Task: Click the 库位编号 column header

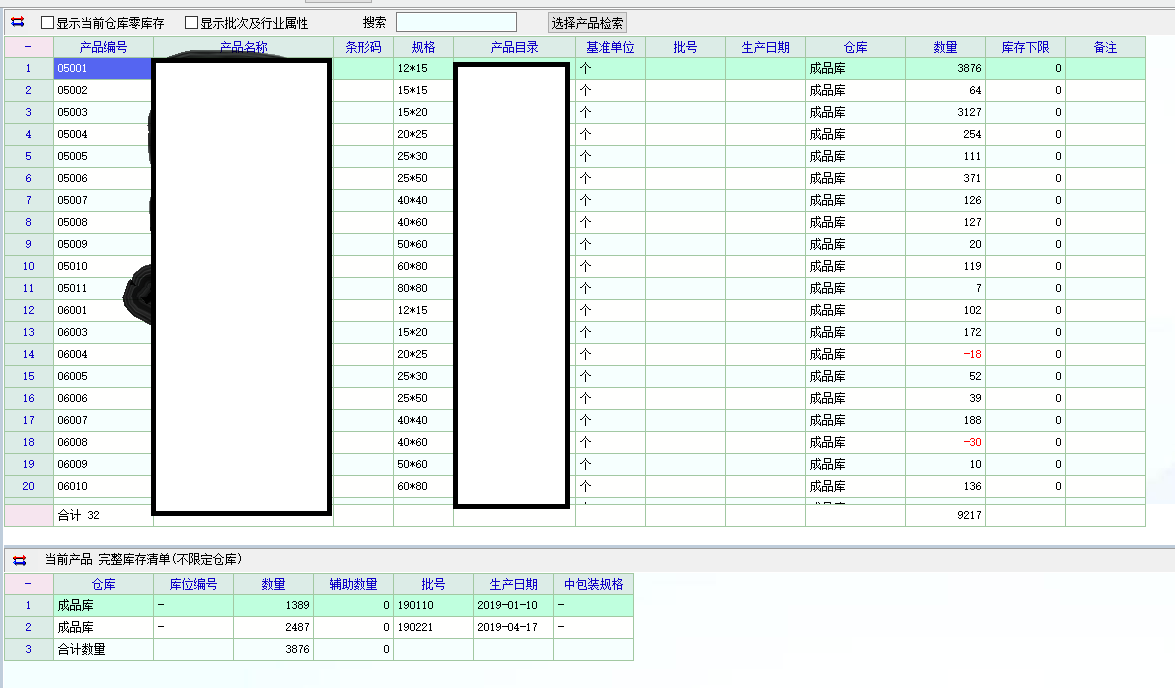Action: [x=193, y=584]
